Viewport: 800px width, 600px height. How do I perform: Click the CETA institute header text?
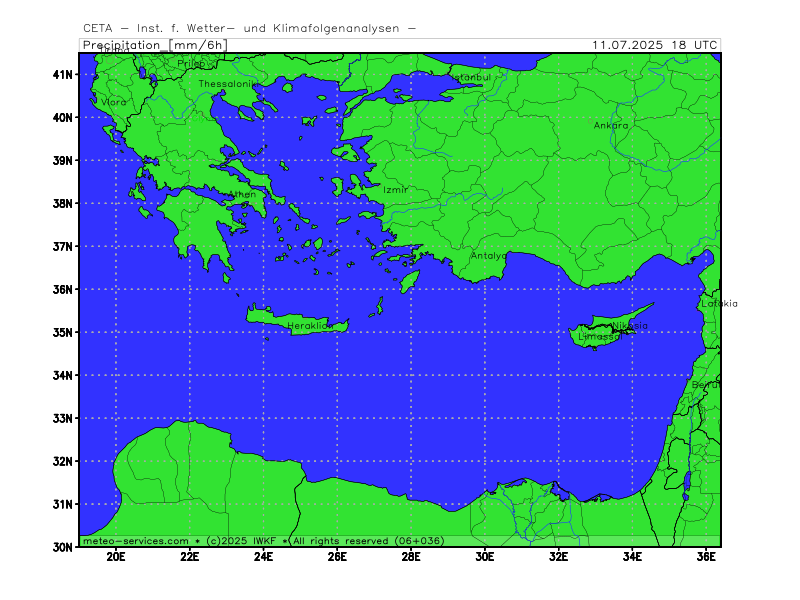pyautogui.click(x=249, y=29)
